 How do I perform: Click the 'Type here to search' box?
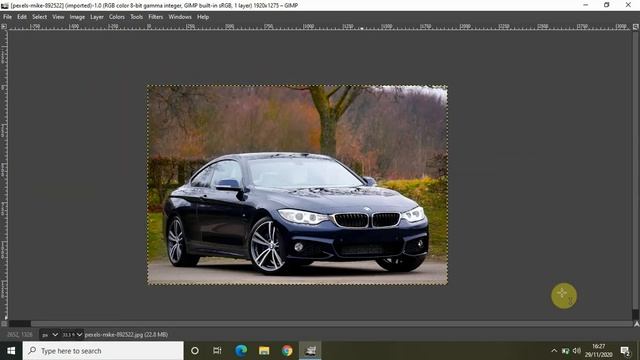click(103, 351)
